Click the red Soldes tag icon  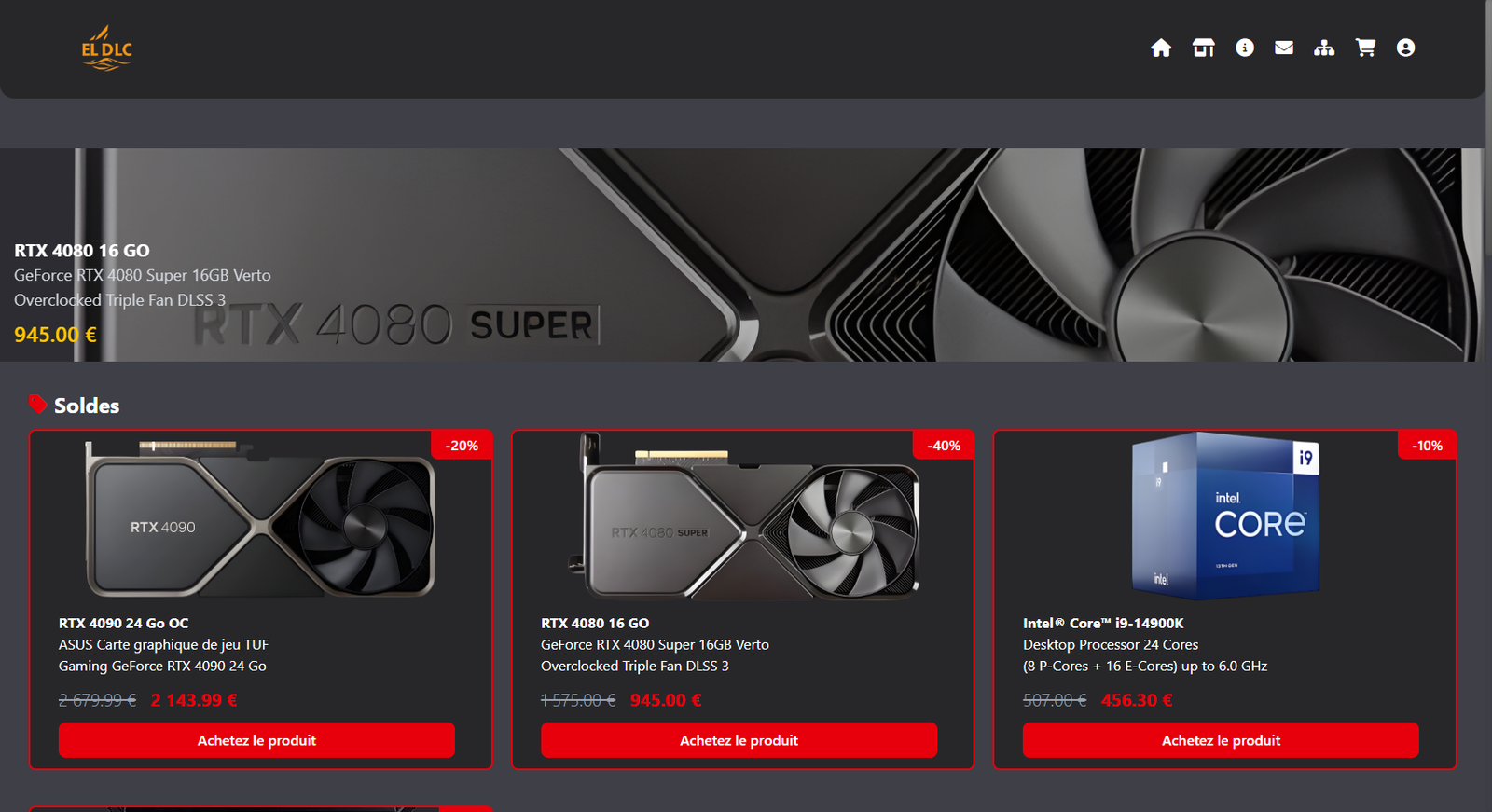tap(37, 405)
